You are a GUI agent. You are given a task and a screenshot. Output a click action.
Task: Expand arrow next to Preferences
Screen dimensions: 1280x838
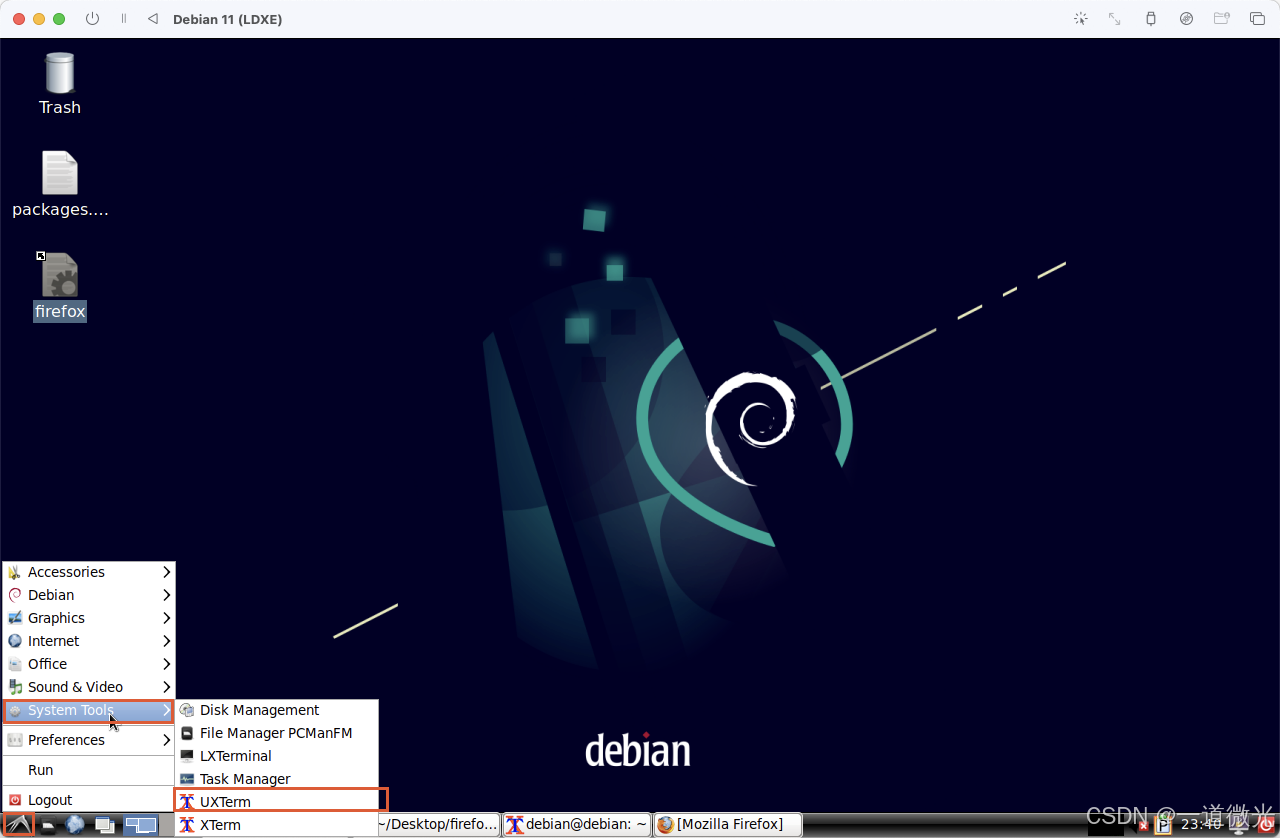point(167,740)
